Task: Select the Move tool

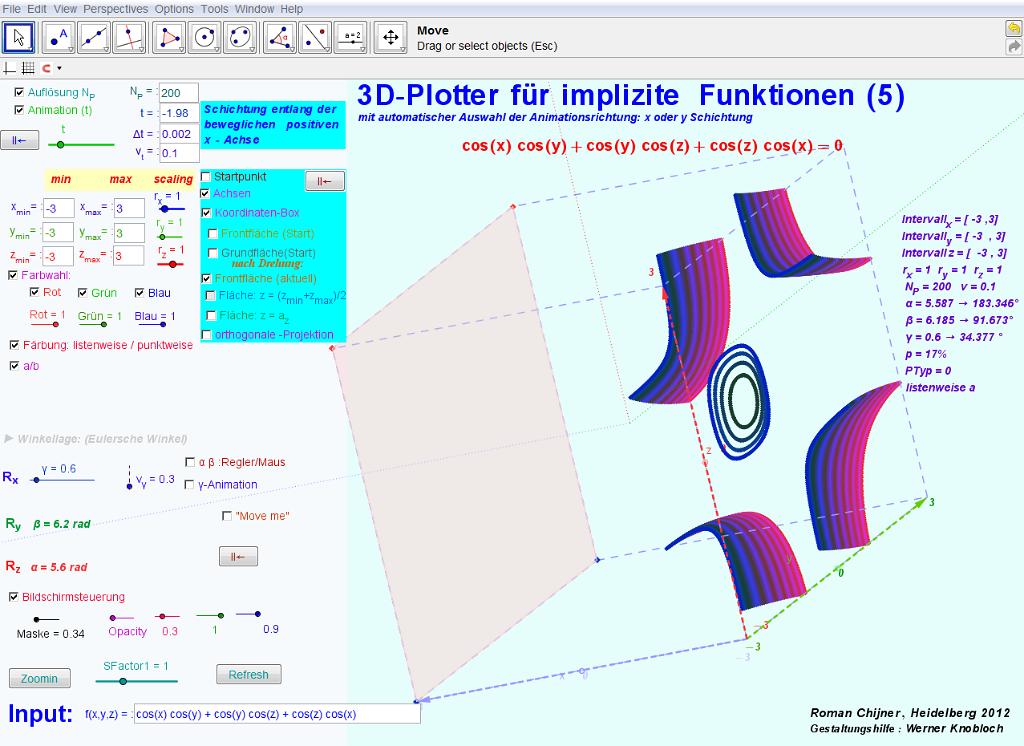Action: (x=19, y=37)
